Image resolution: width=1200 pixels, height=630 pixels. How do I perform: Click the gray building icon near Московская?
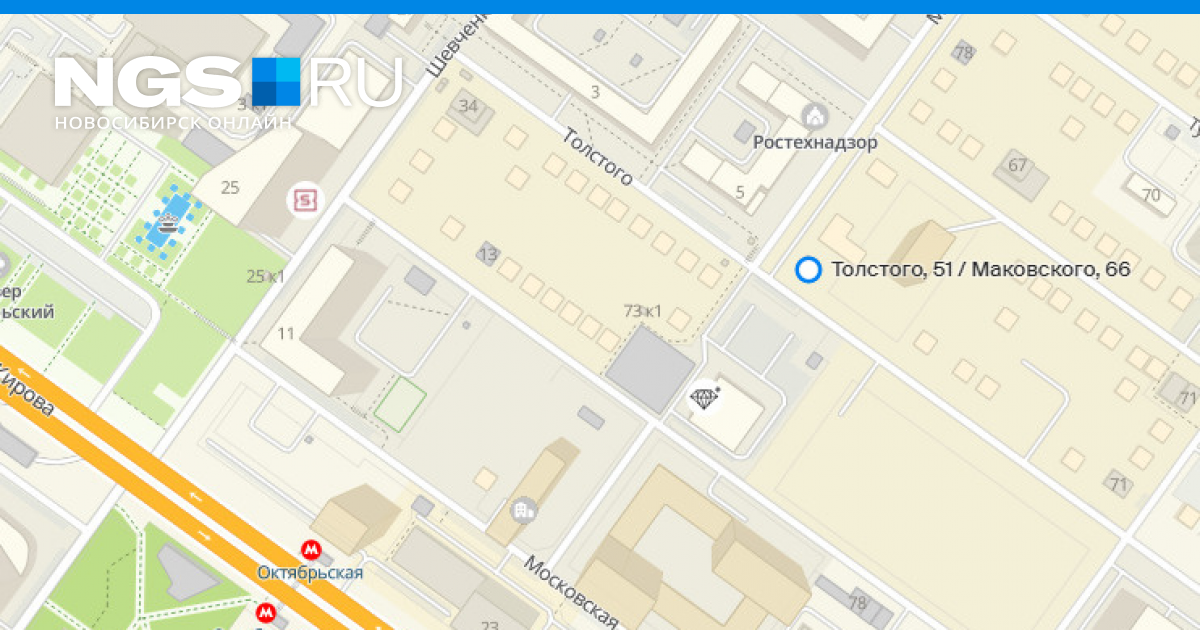click(x=523, y=511)
